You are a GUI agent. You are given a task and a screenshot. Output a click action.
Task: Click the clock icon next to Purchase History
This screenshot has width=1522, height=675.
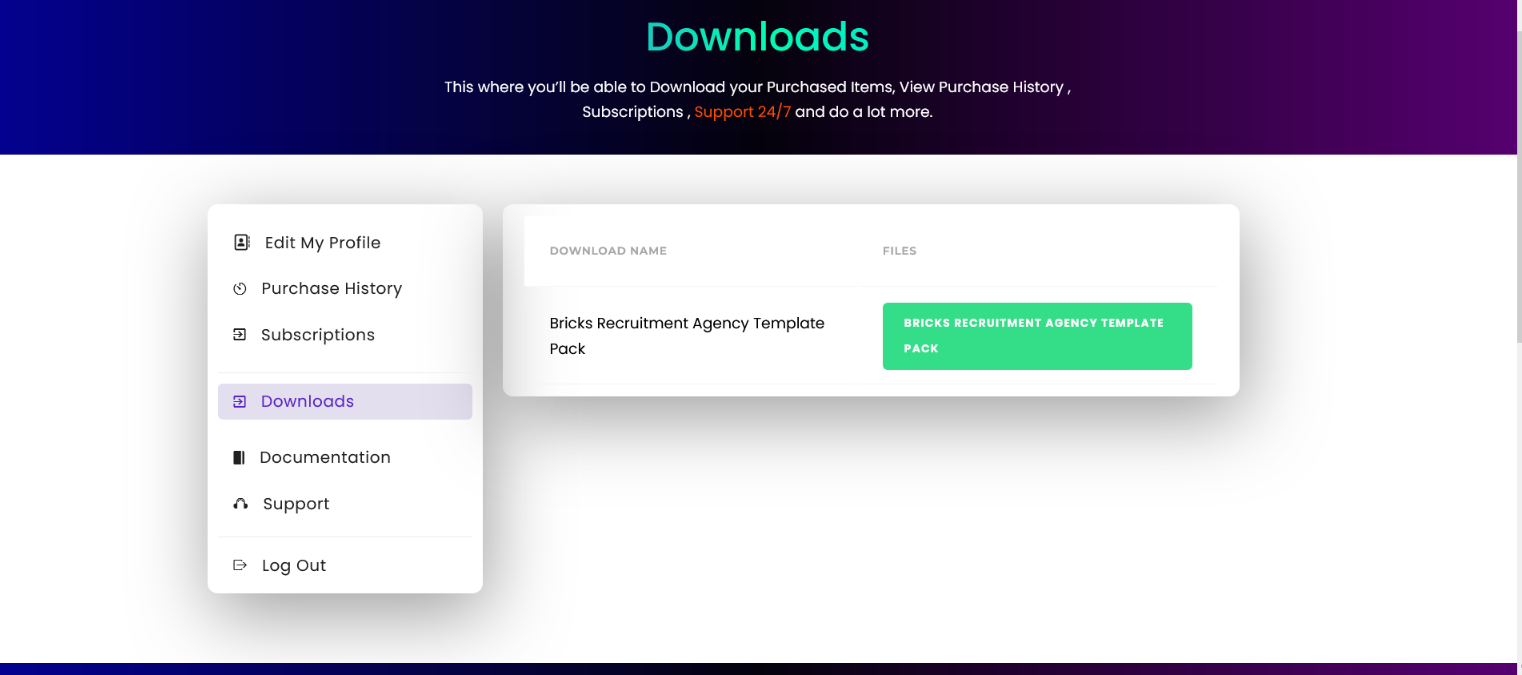pos(240,288)
